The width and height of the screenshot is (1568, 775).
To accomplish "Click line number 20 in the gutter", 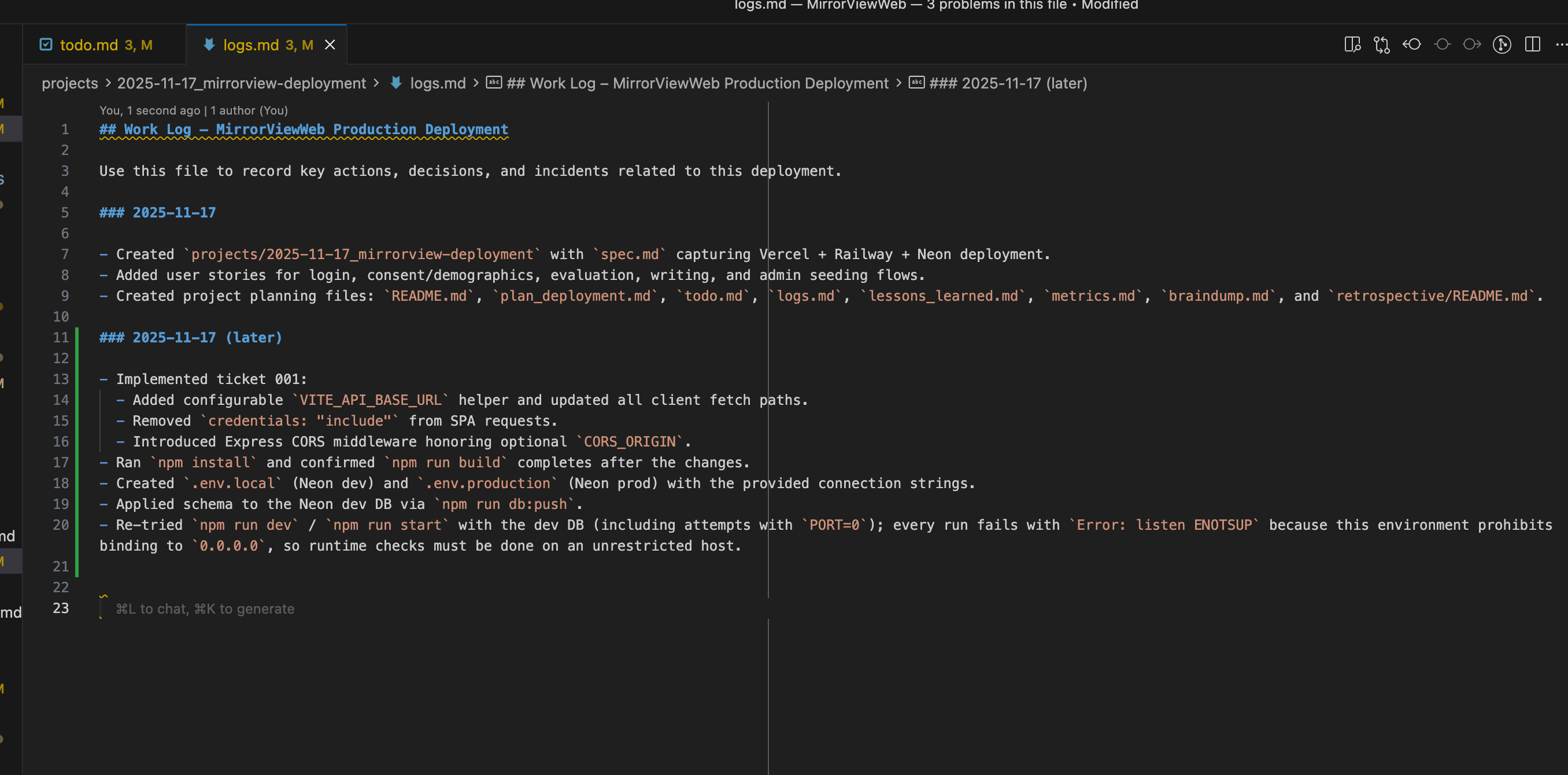I will click(60, 525).
